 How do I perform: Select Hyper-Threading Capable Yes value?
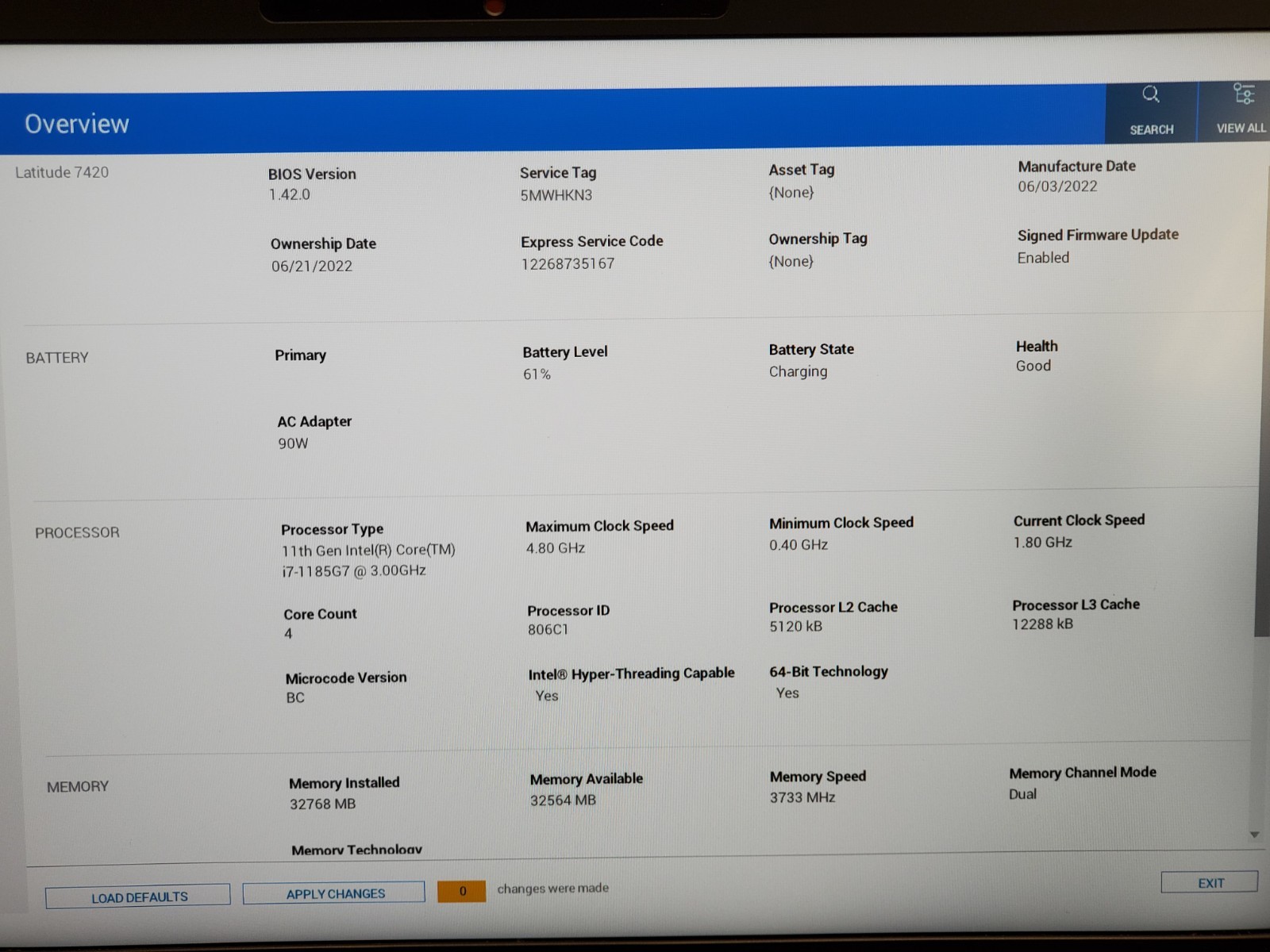click(x=547, y=696)
